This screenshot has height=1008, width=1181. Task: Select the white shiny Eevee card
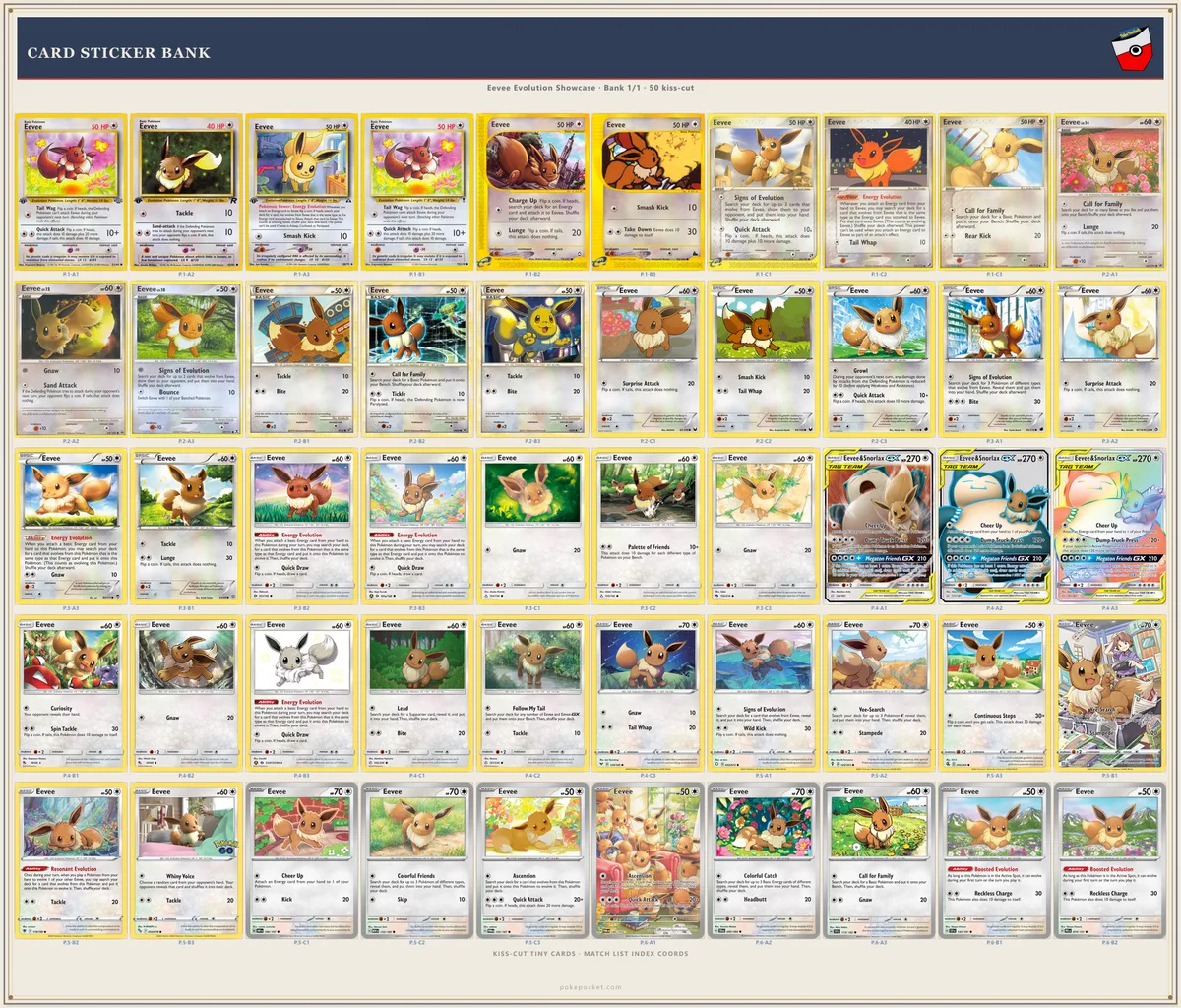pyautogui.click(x=302, y=694)
